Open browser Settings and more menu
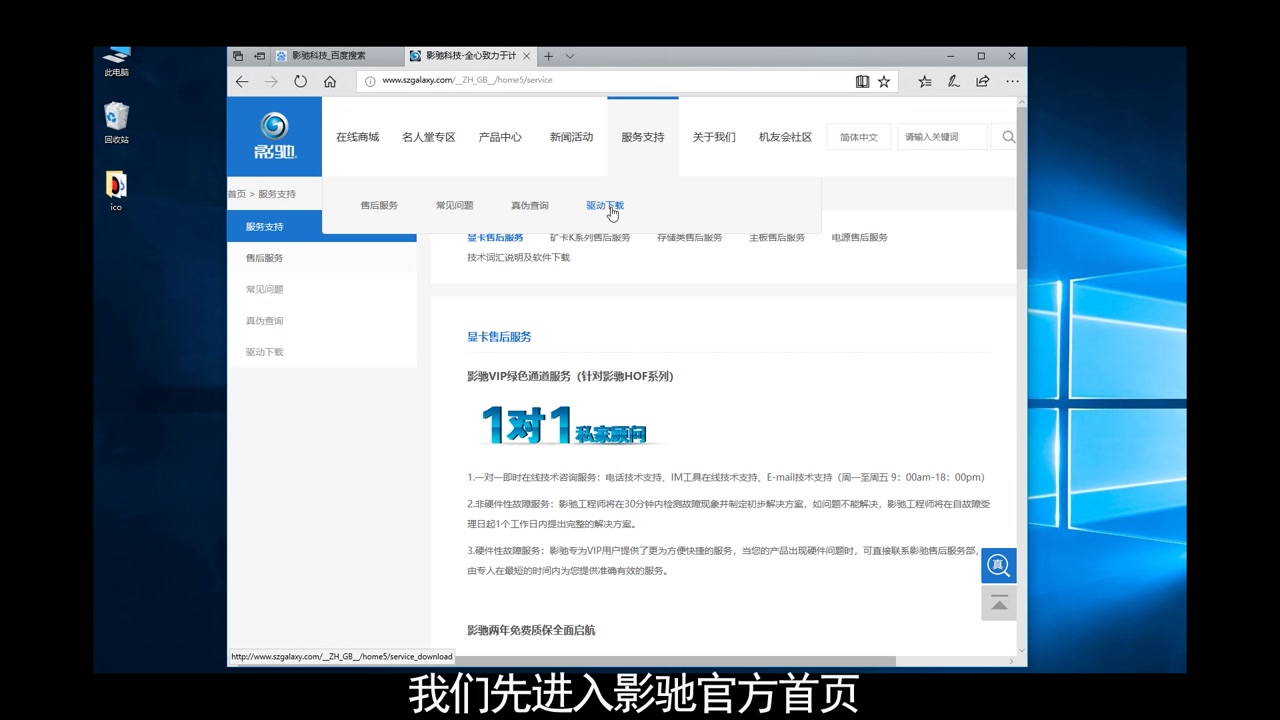Viewport: 1280px width, 720px height. click(1012, 81)
